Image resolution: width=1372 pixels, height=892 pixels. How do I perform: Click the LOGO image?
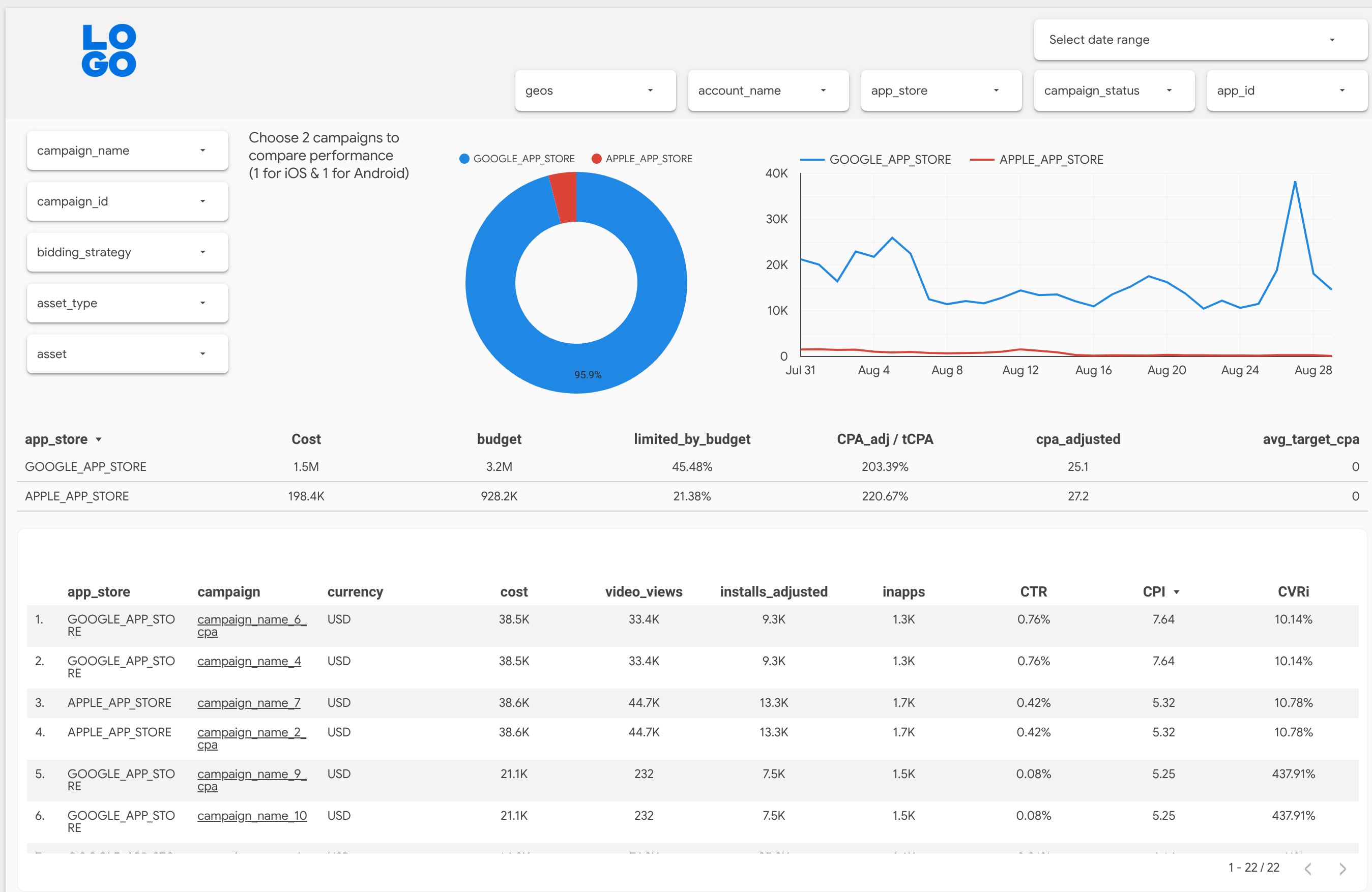tap(109, 51)
